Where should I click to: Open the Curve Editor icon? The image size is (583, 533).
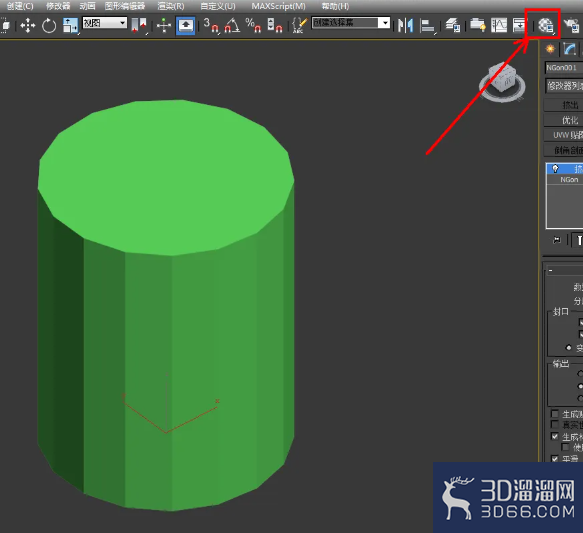click(499, 26)
